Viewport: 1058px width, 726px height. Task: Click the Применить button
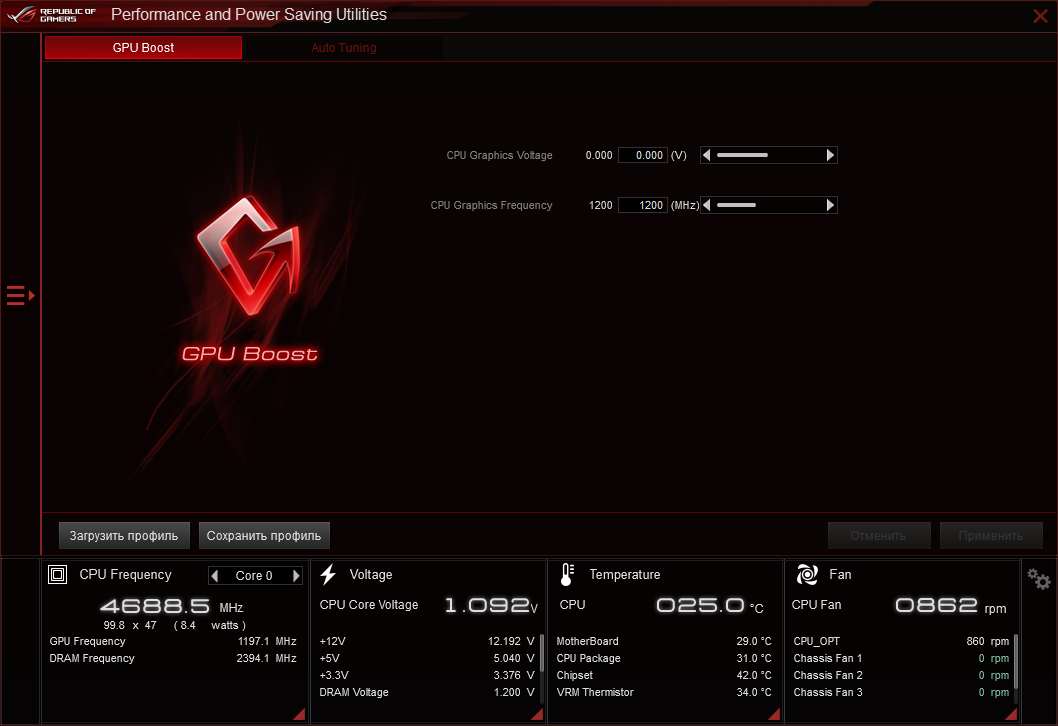pyautogui.click(x=991, y=536)
